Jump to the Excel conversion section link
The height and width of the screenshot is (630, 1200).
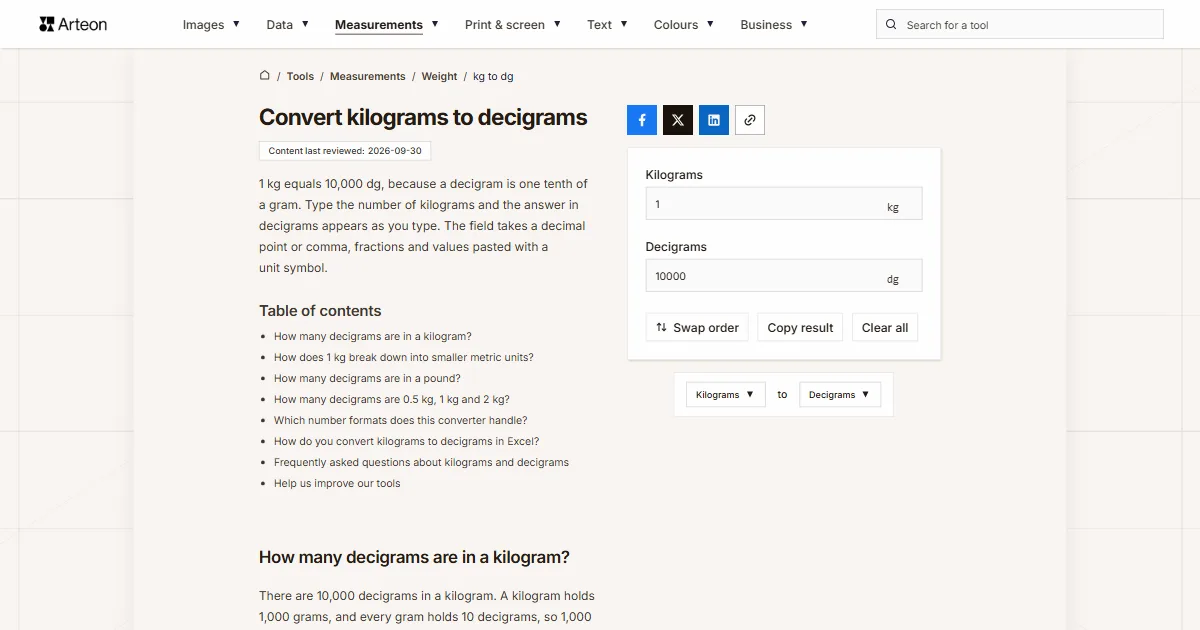click(x=407, y=441)
